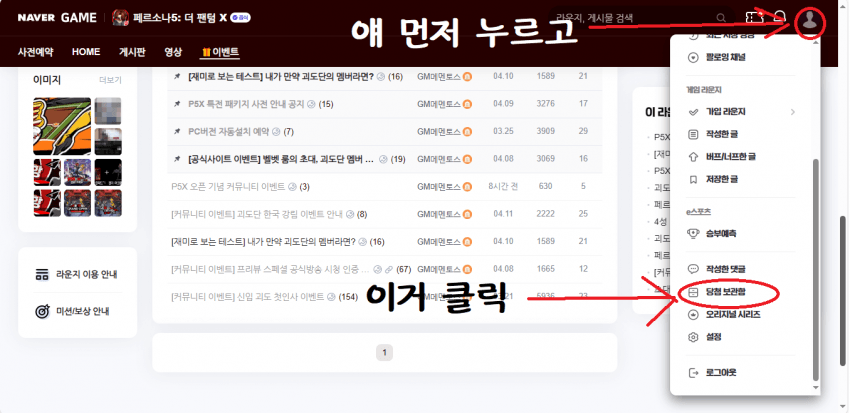Click the date 04.08 on the 3069-views row
850x413 pixels.
pos(503,159)
